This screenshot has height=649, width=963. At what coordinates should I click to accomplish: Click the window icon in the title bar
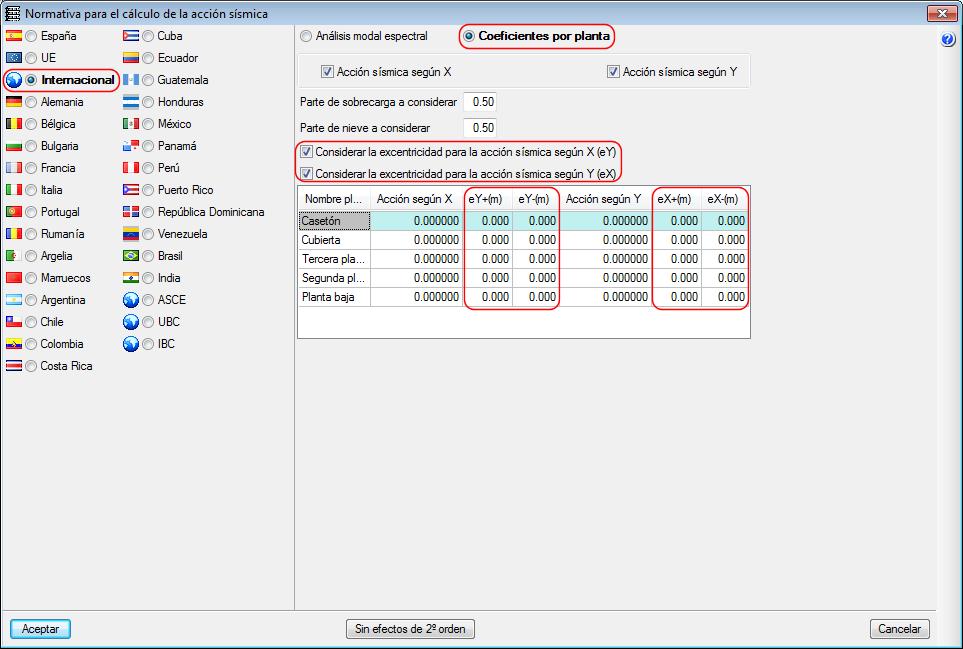pyautogui.click(x=12, y=13)
